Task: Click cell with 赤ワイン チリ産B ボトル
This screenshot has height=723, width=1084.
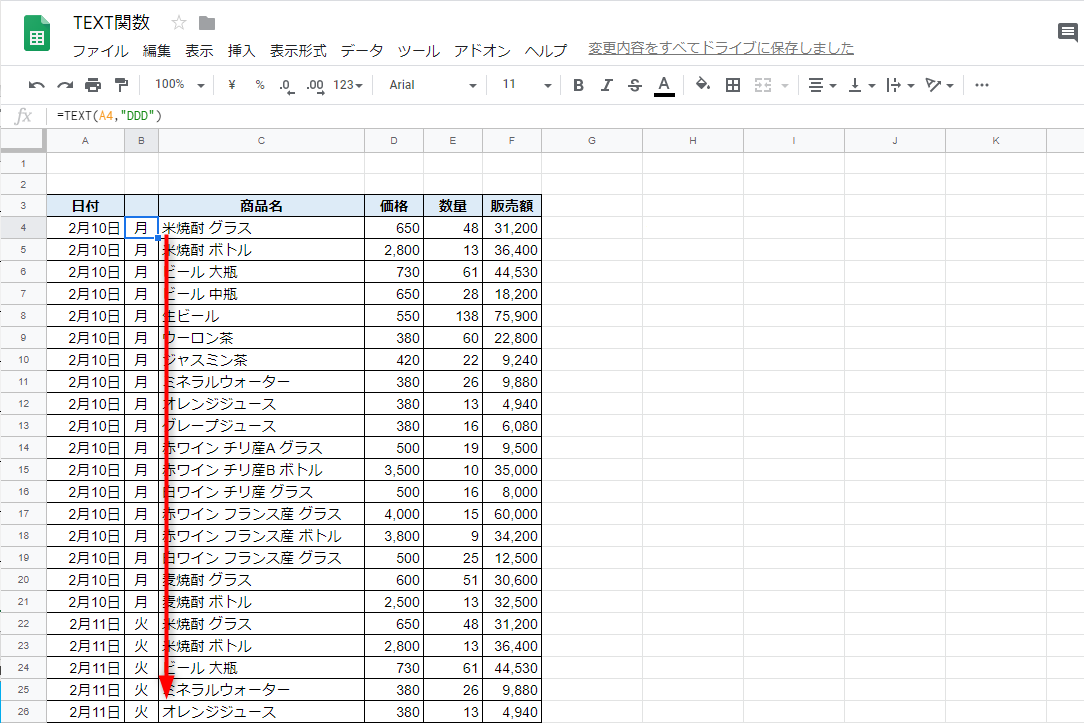Action: [x=261, y=470]
